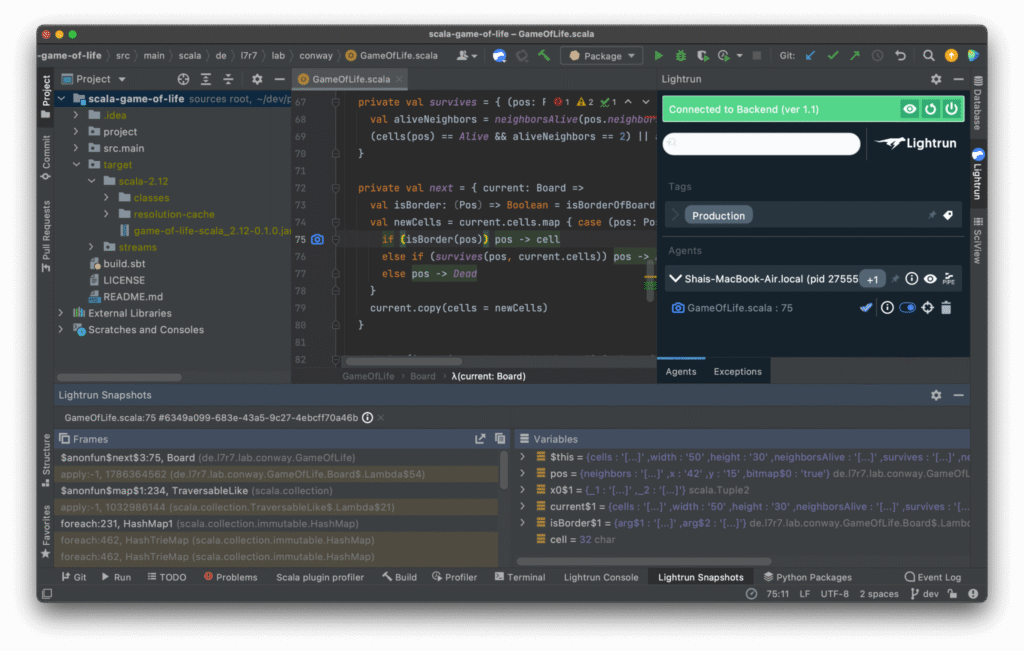Toggle agent visibility with the eye icon

coord(930,278)
